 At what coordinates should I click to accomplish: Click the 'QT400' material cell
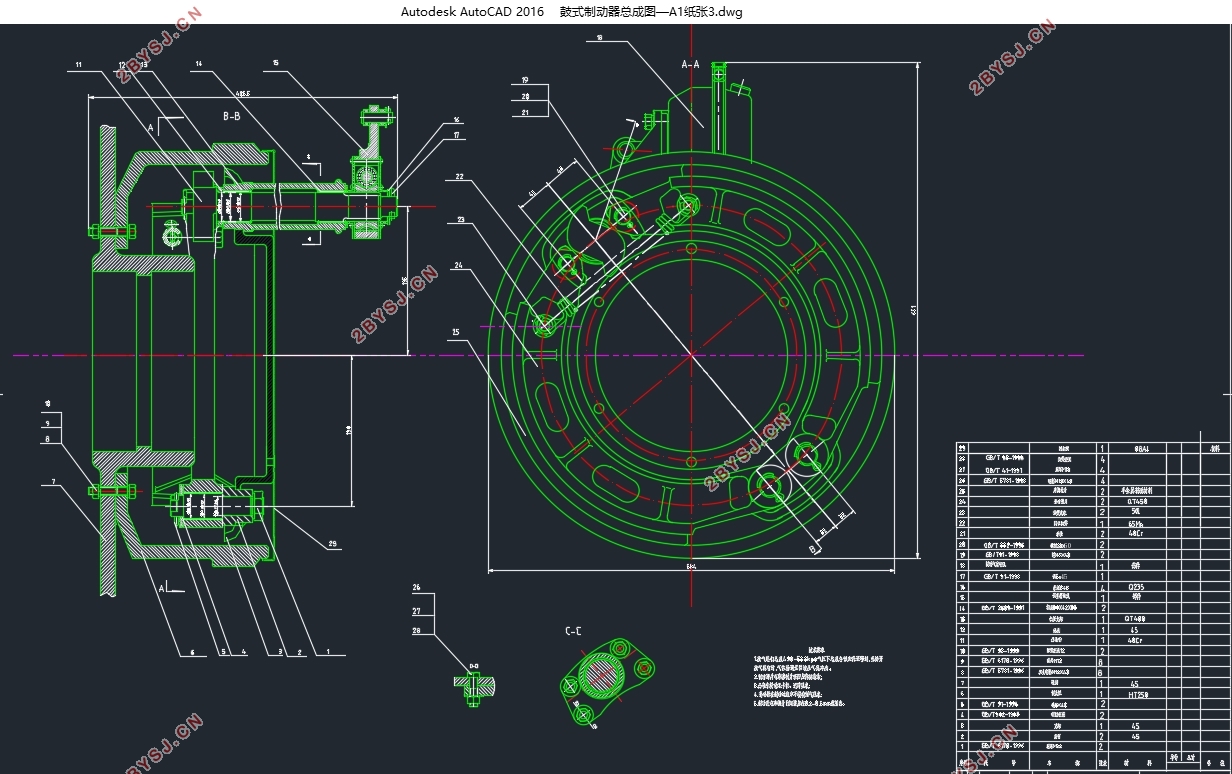[x=1138, y=619]
